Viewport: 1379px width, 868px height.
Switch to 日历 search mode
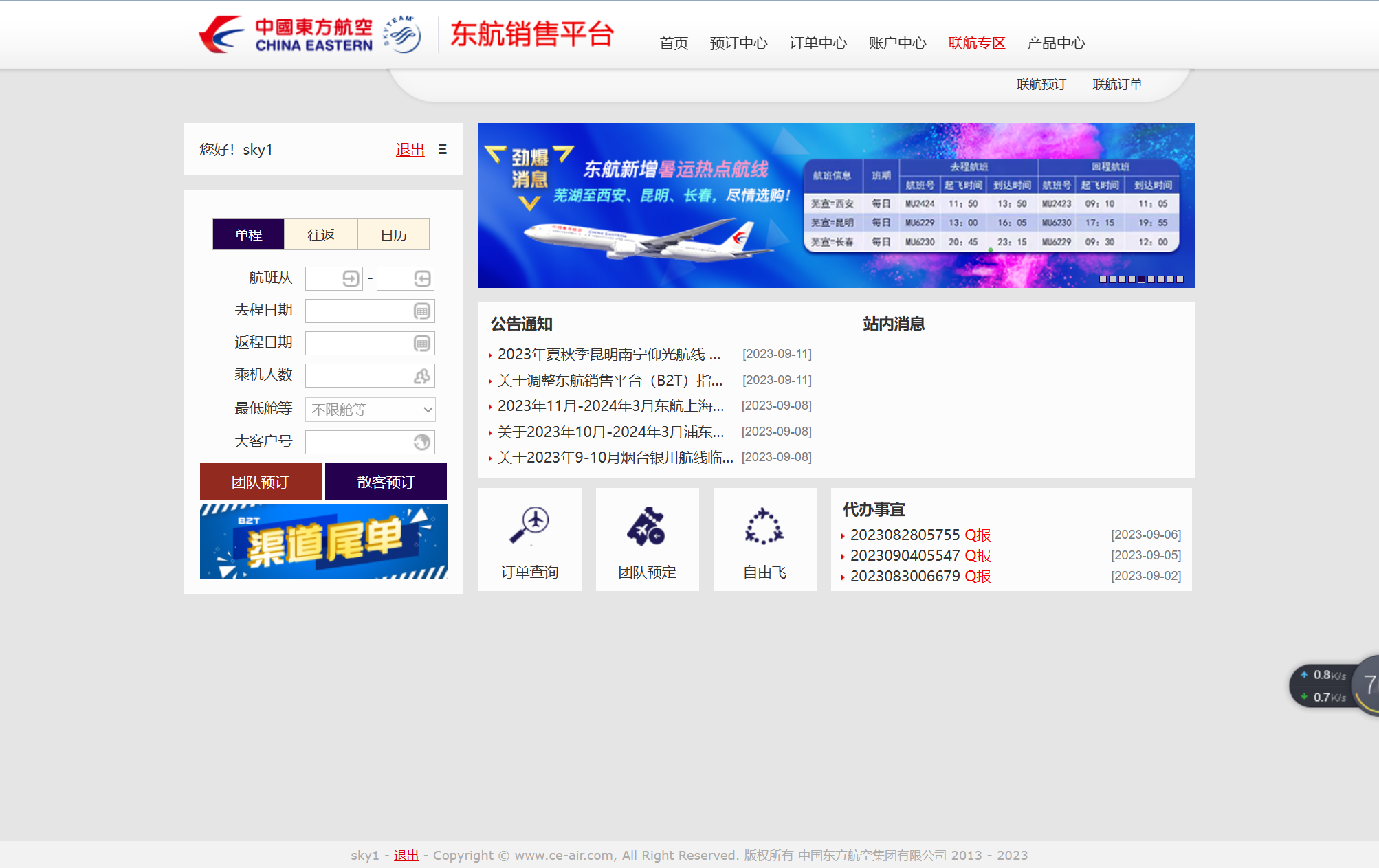(393, 234)
